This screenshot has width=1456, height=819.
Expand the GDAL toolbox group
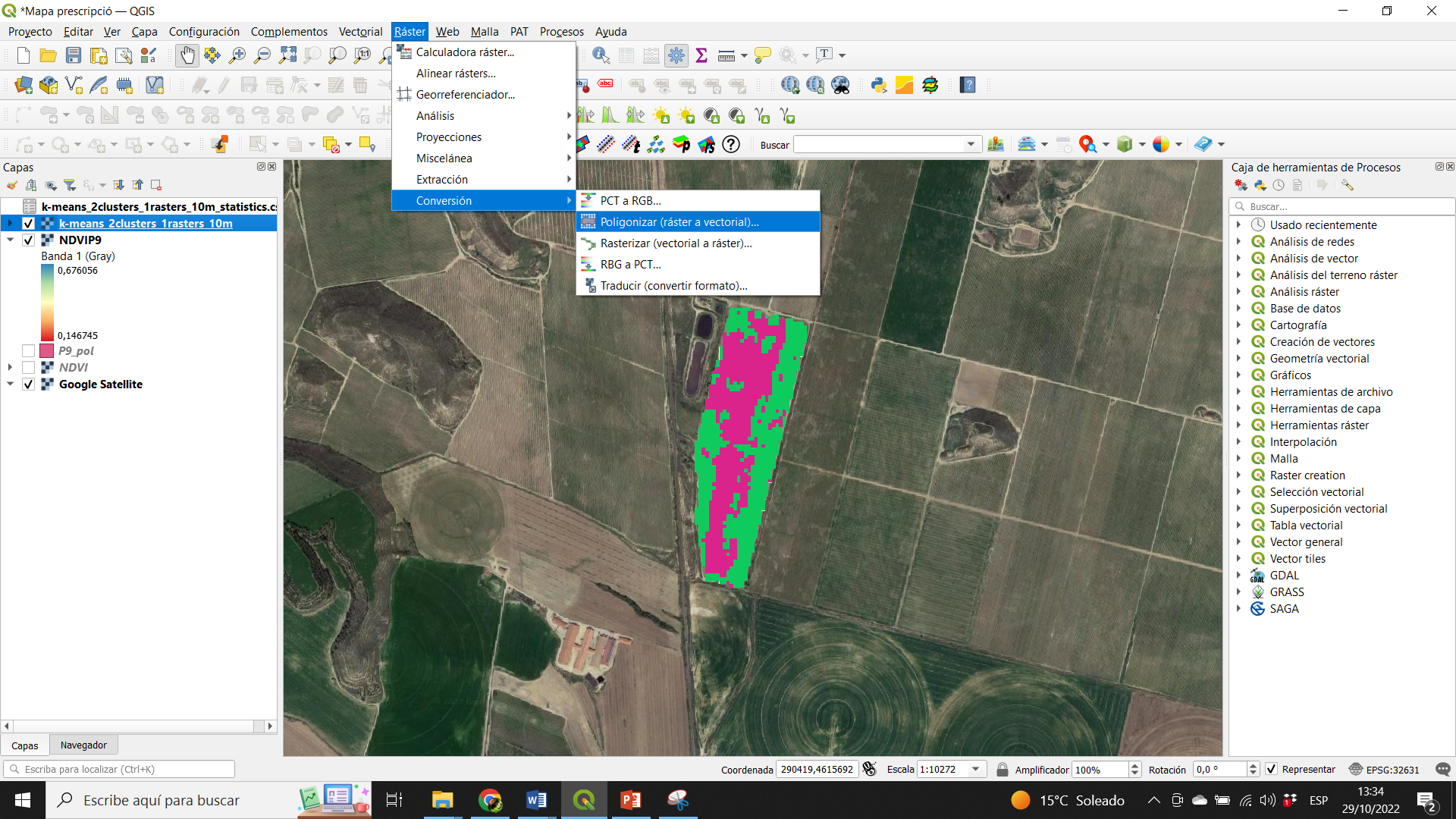pos(1239,576)
